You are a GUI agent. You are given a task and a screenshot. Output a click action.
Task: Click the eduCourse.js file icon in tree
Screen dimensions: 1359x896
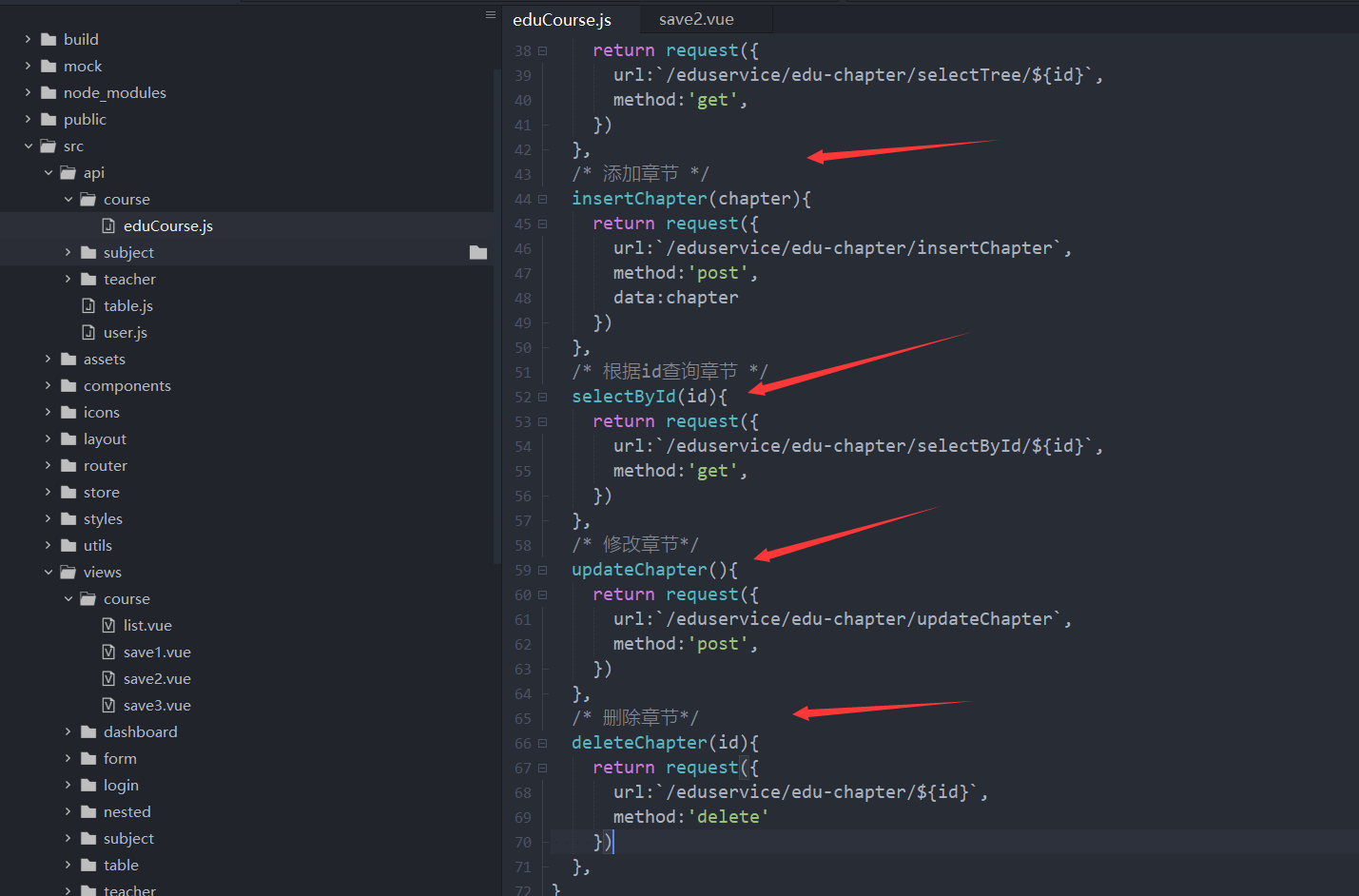click(108, 225)
